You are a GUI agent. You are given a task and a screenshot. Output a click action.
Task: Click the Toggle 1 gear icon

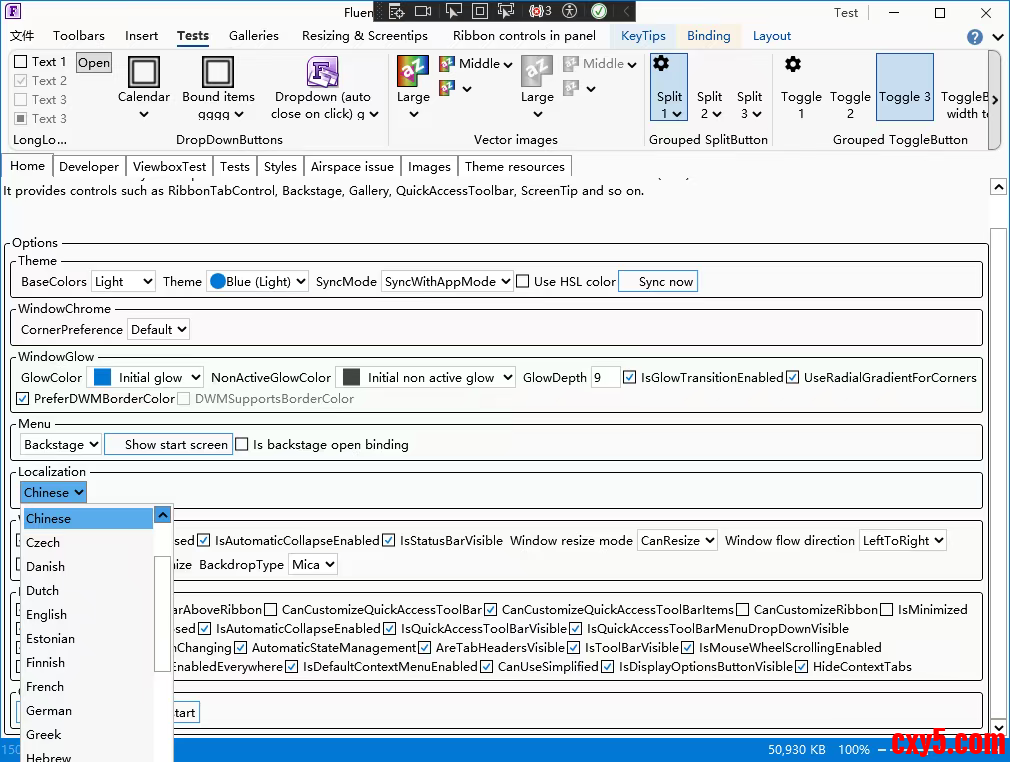click(x=793, y=64)
